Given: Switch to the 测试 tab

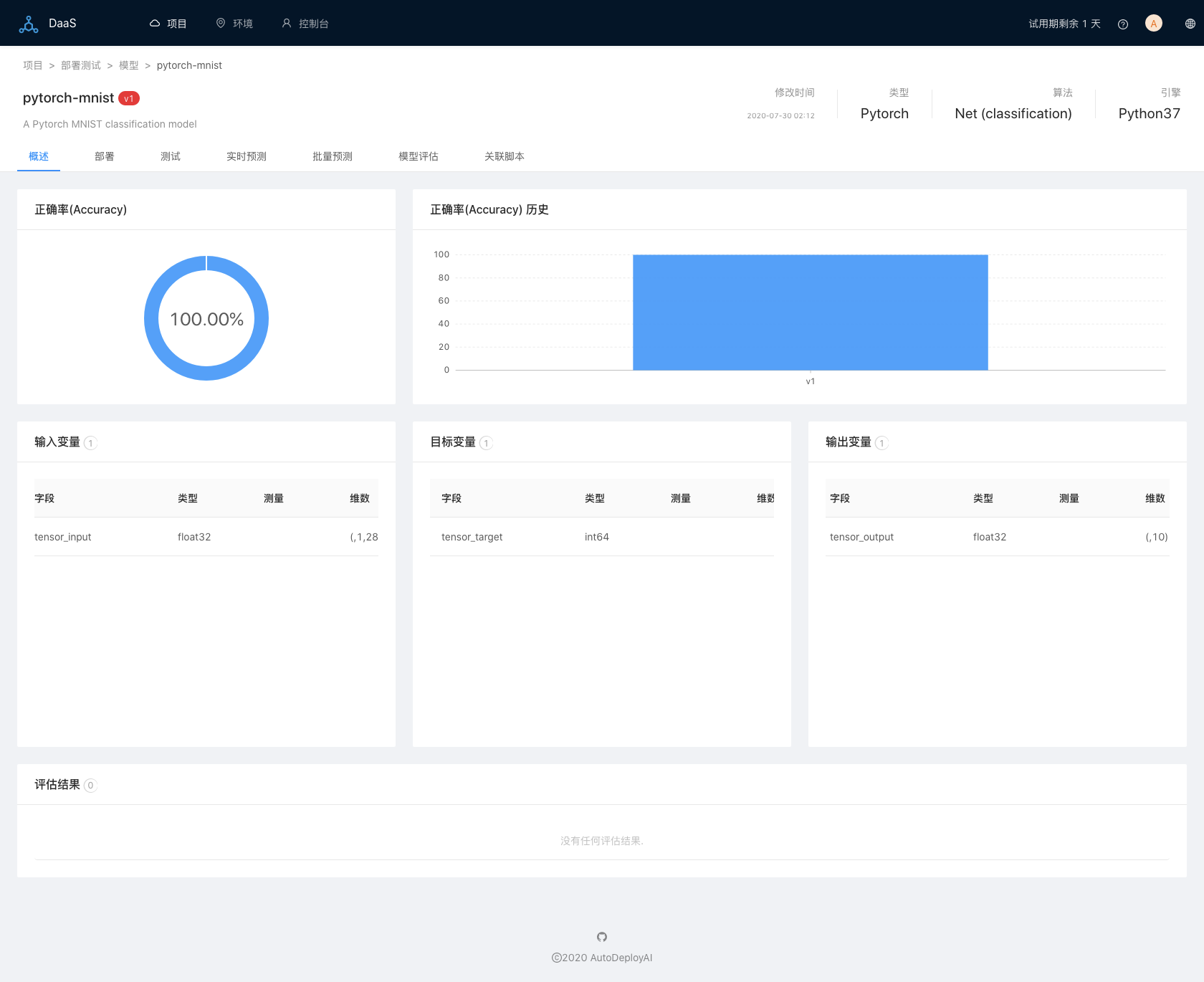Looking at the screenshot, I should 171,156.
